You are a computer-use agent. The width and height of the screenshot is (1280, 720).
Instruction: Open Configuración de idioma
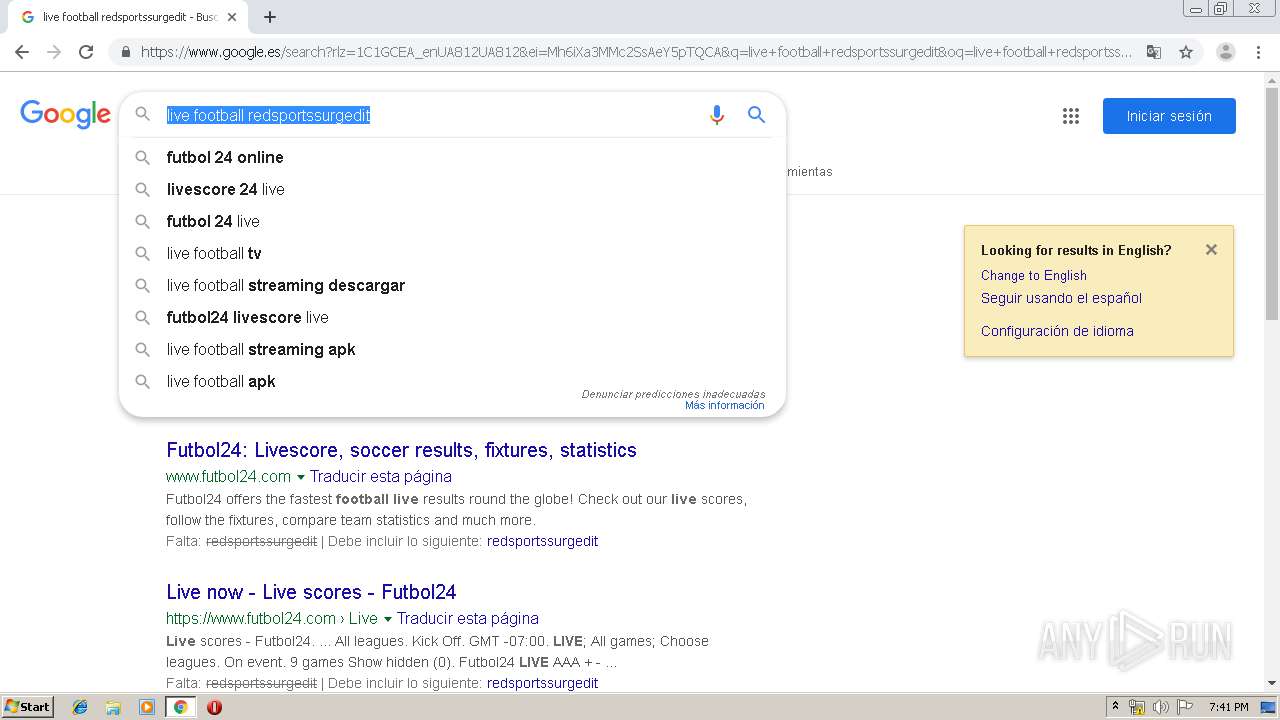pos(1057,331)
